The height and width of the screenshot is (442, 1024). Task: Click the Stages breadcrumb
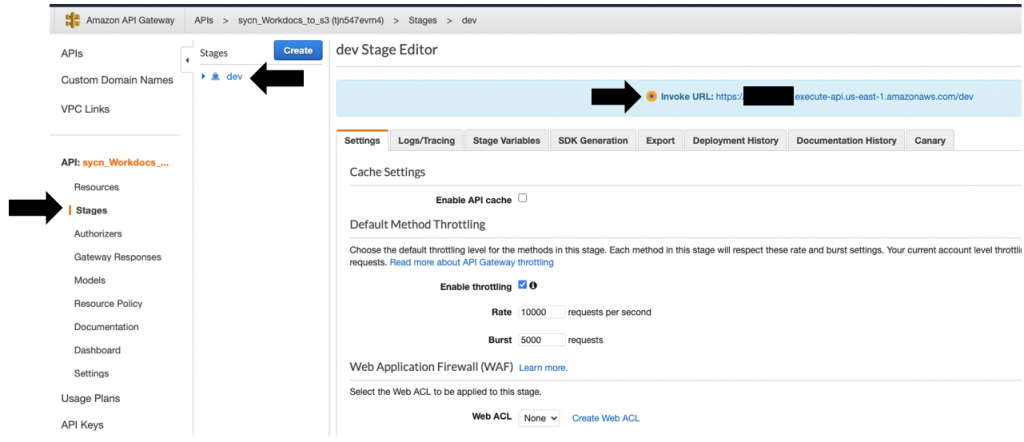423,20
